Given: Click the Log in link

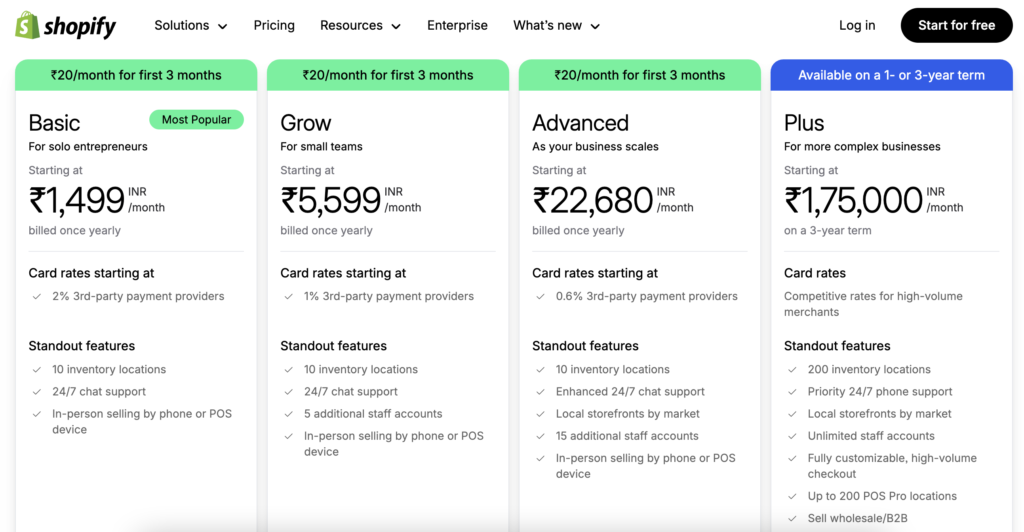Looking at the screenshot, I should pos(857,25).
